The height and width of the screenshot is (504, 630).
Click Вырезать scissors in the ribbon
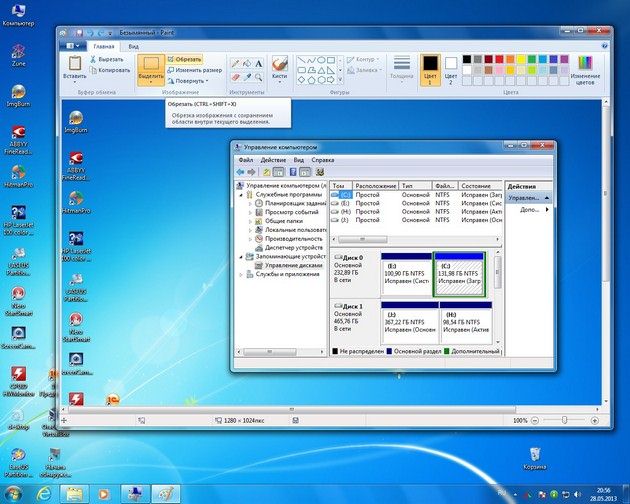pos(106,59)
